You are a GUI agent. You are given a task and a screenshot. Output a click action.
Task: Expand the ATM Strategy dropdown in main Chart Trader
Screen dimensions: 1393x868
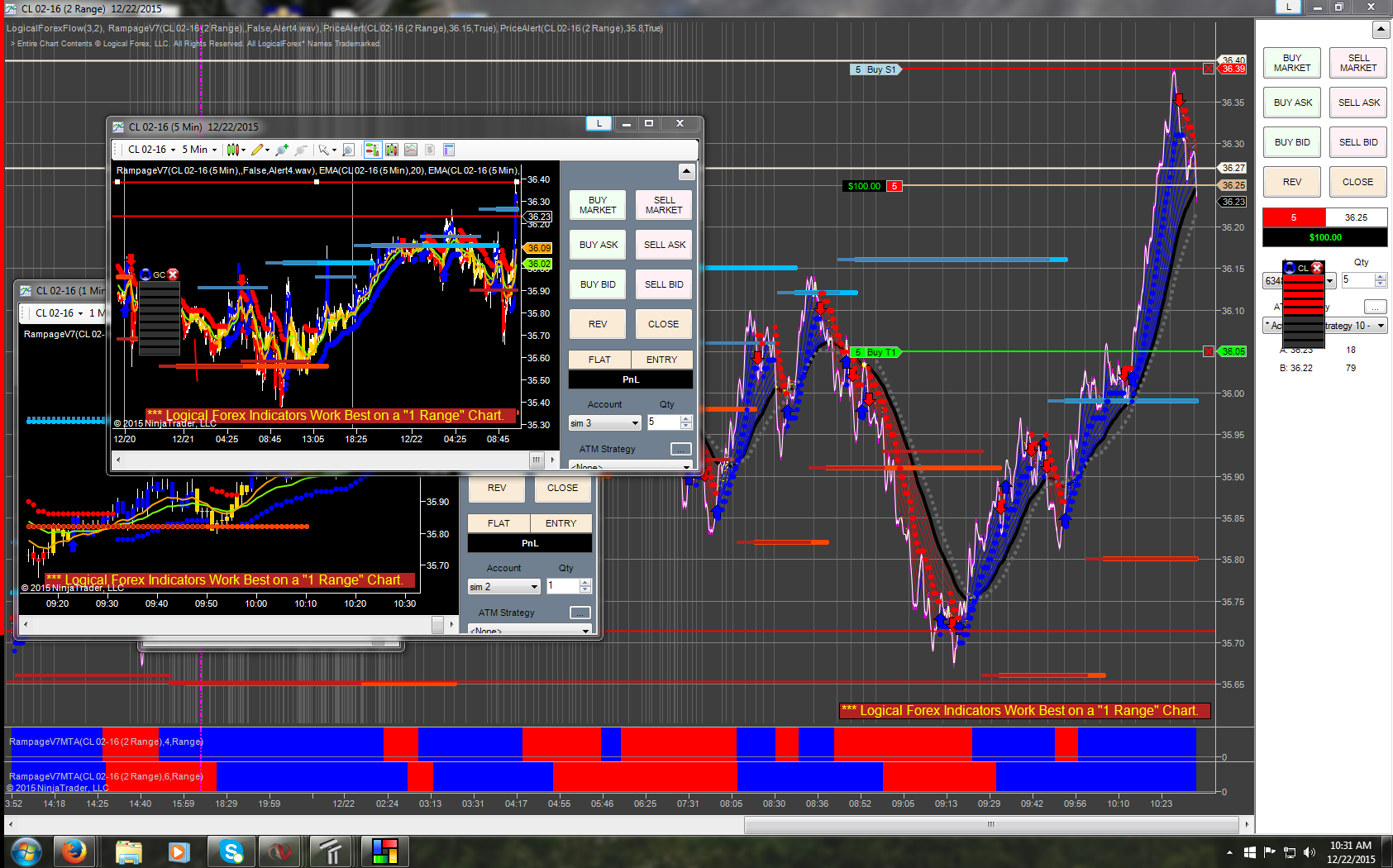1381,326
